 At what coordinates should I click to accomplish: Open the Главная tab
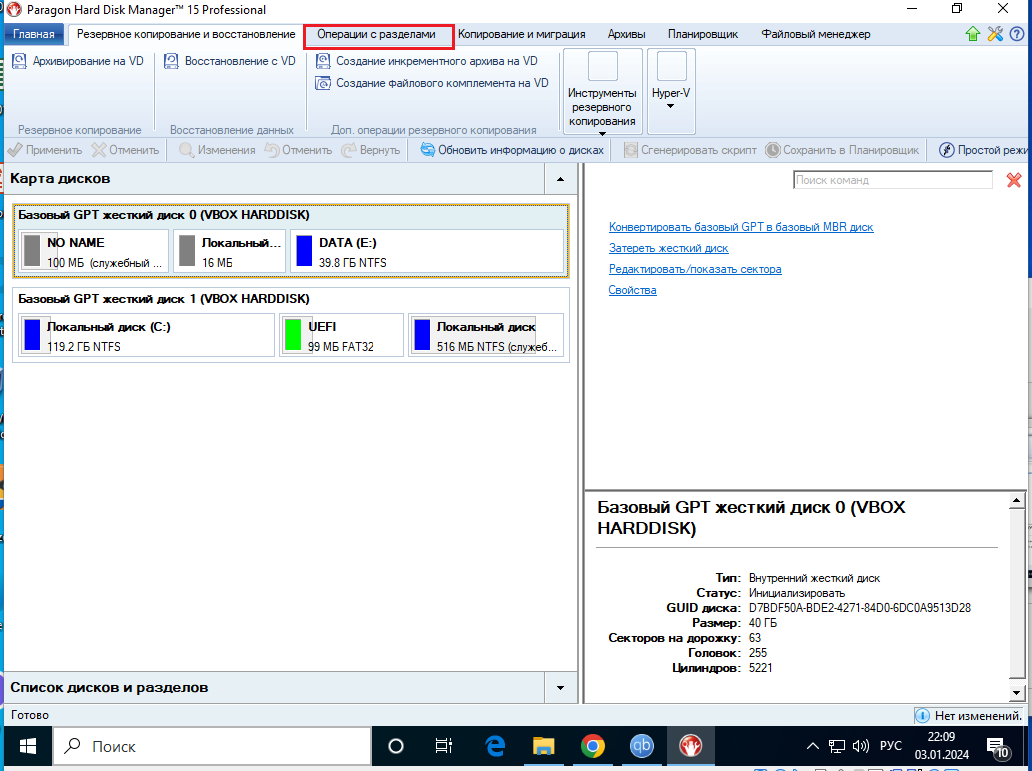click(x=34, y=34)
